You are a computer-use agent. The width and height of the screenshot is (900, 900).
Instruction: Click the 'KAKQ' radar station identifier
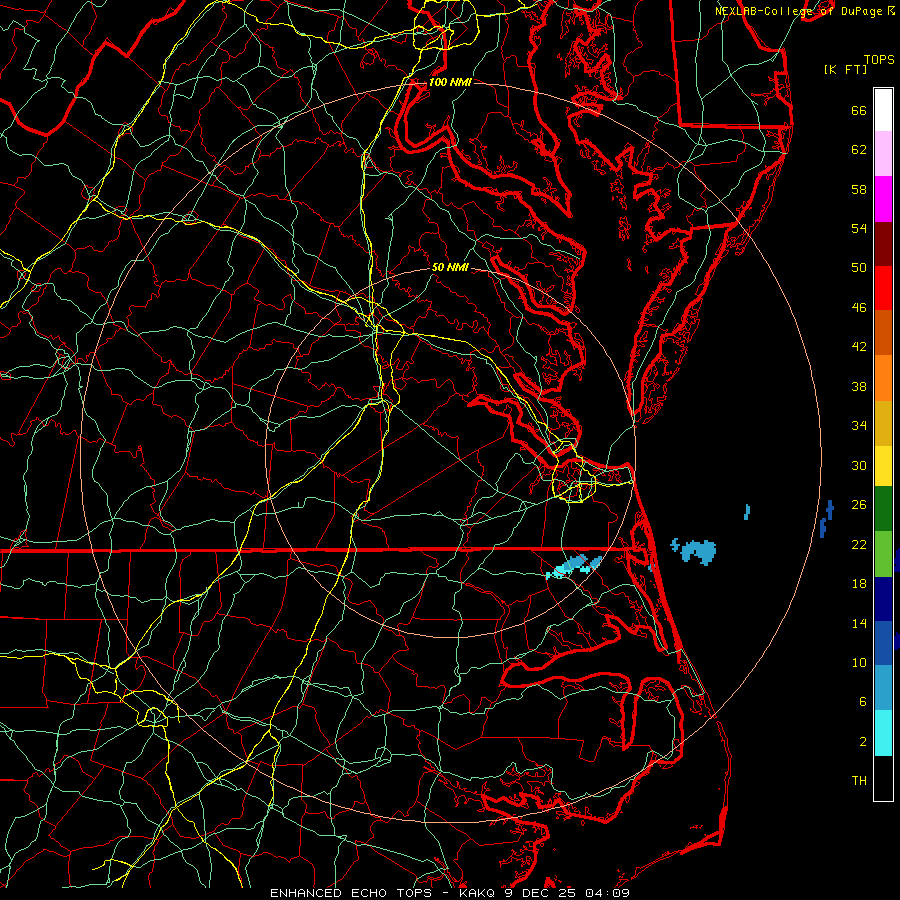click(478, 893)
